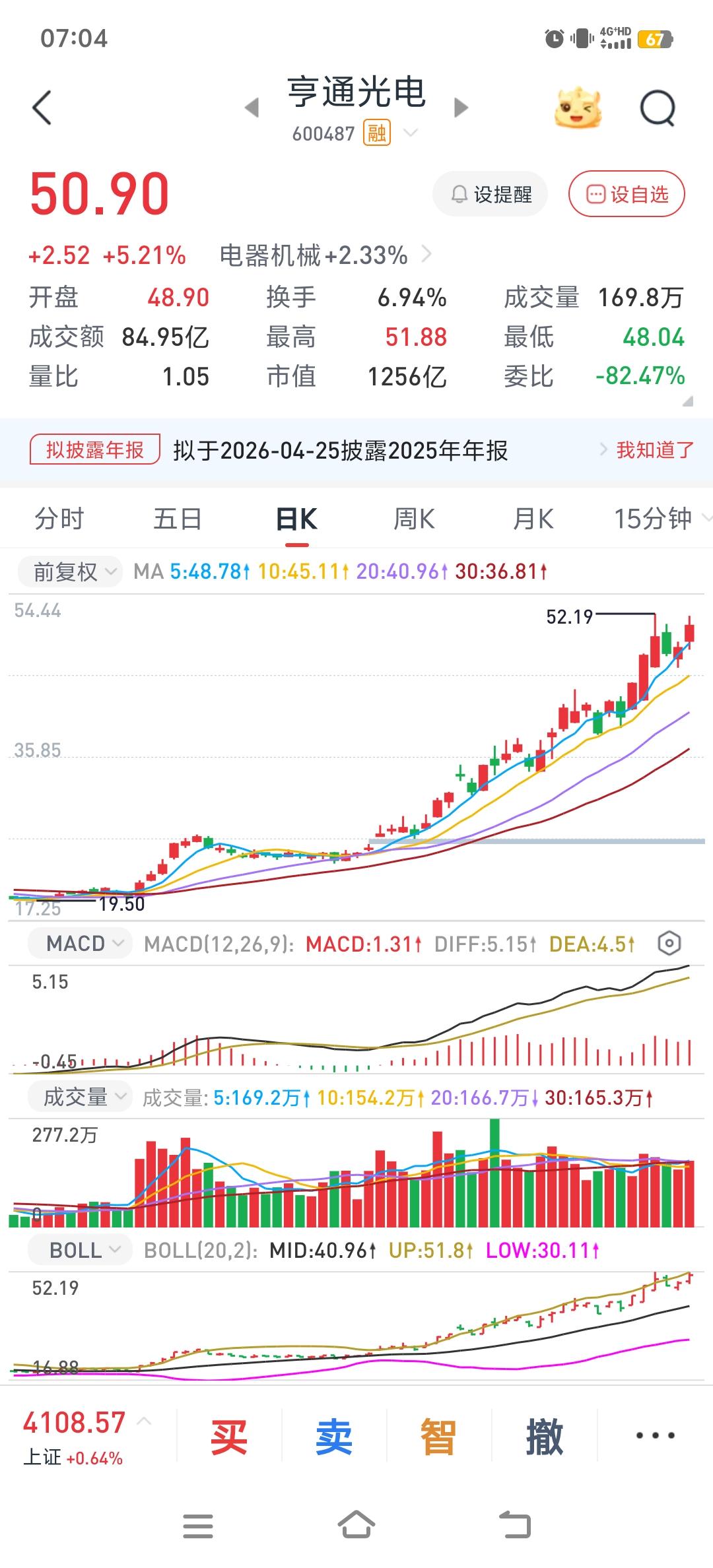
Task: Tap the DEA:4.5 value
Action: coord(592,944)
